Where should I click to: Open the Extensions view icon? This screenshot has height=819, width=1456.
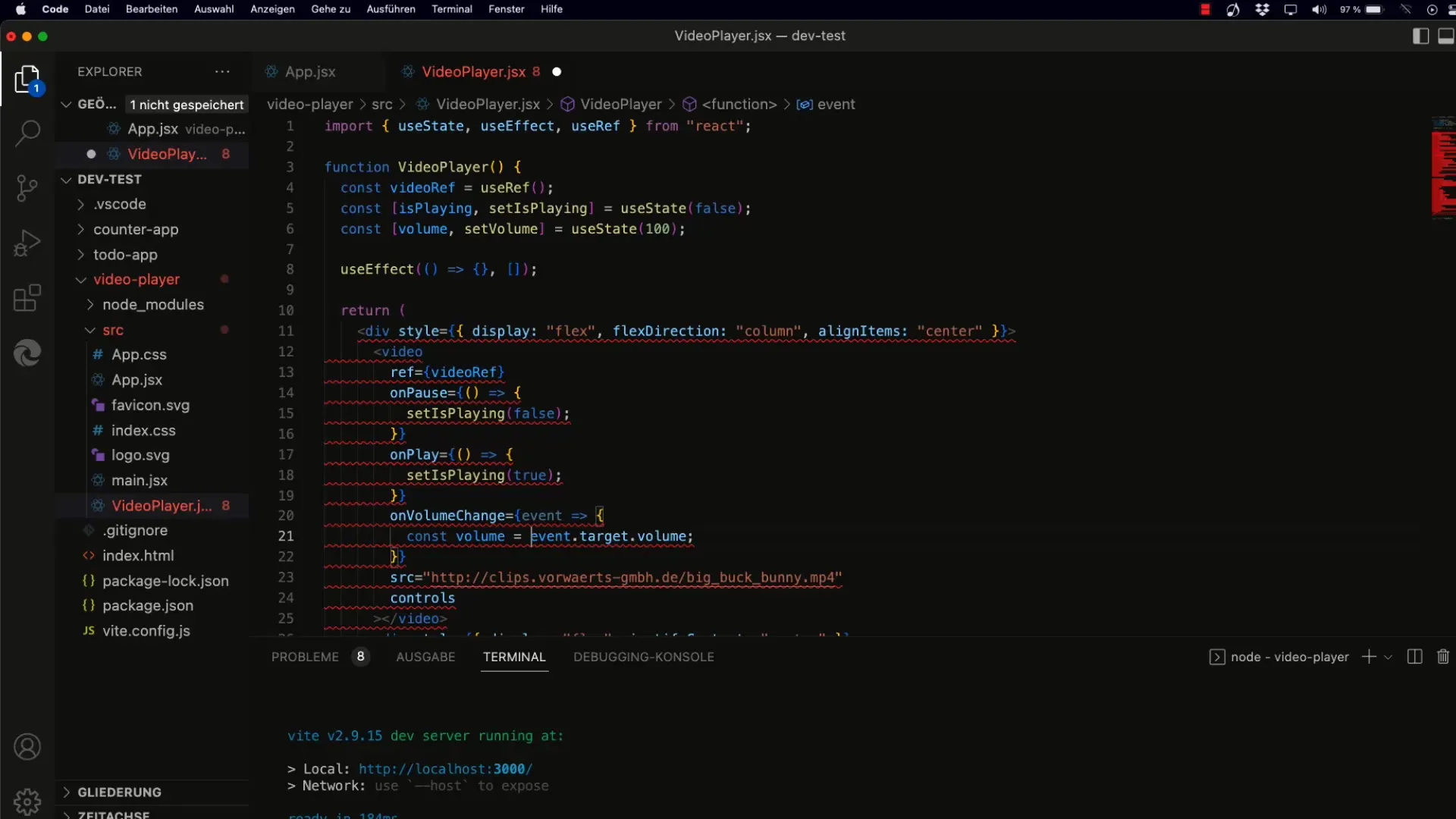pyautogui.click(x=27, y=298)
